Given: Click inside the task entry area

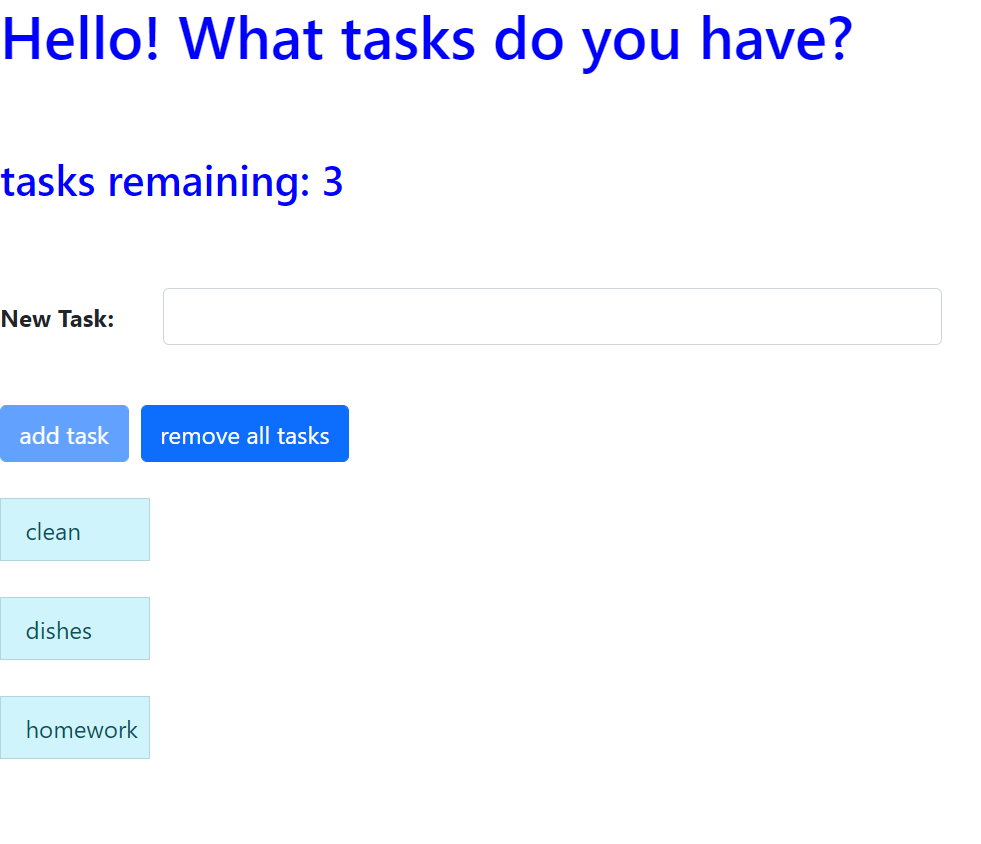Looking at the screenshot, I should coord(550,316).
